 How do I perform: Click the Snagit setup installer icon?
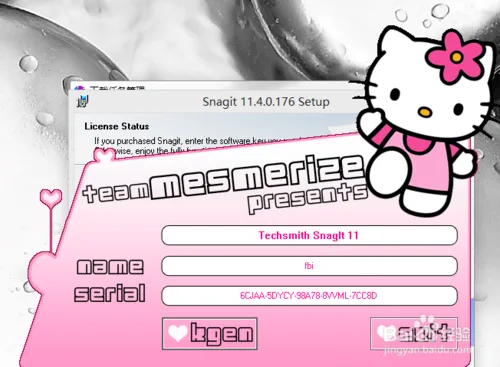point(83,101)
